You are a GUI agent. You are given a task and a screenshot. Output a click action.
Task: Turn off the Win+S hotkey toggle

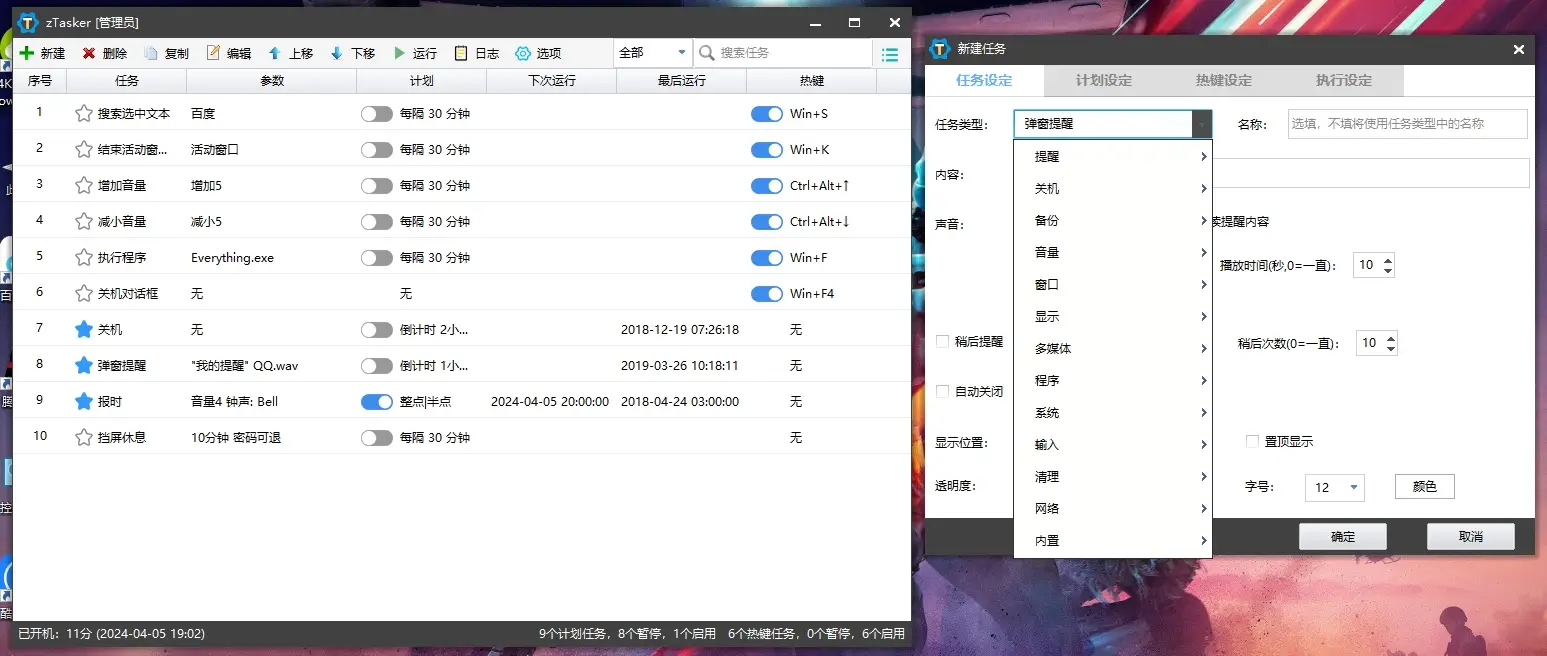(766, 114)
